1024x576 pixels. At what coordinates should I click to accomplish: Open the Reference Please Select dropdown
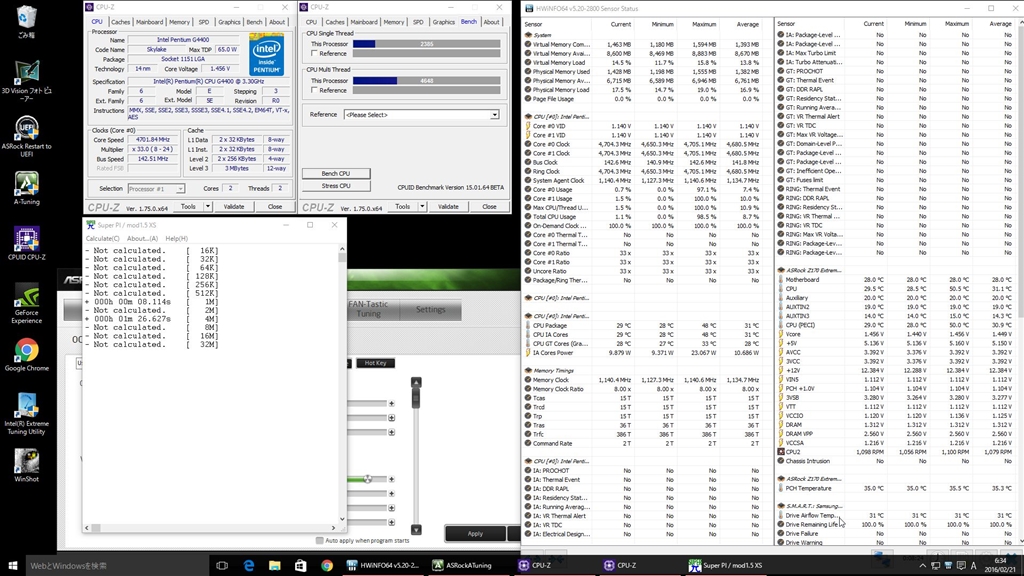422,115
